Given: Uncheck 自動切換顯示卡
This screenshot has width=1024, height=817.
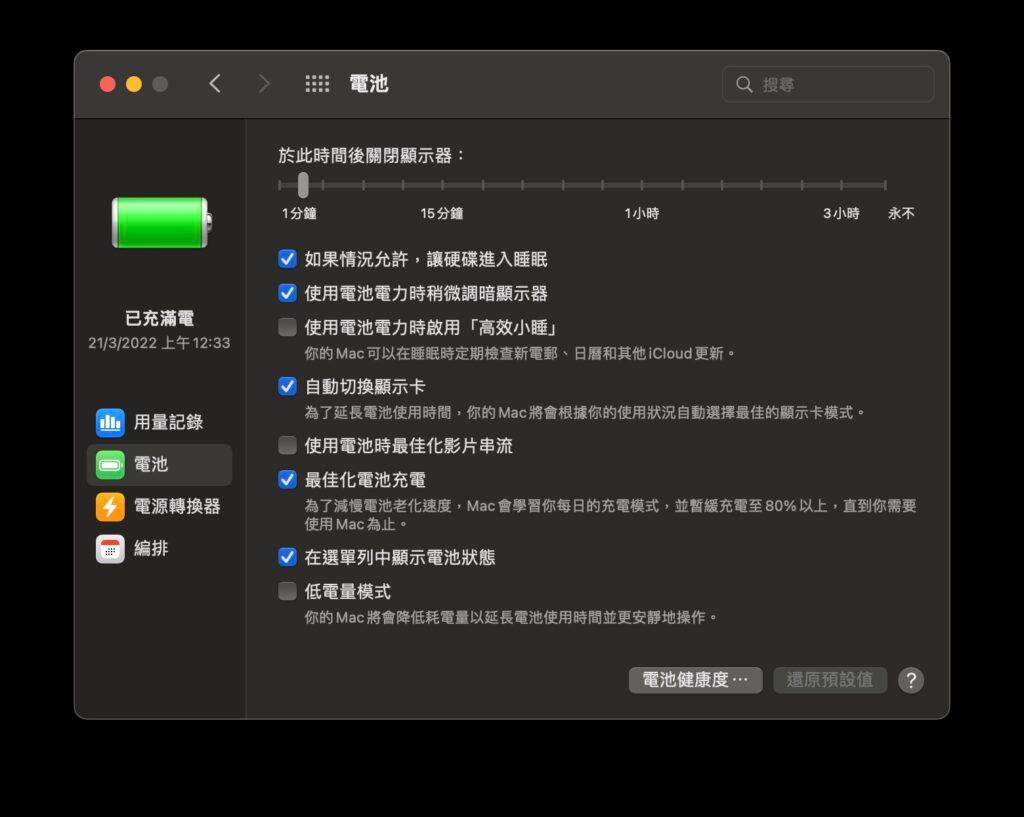Looking at the screenshot, I should pyautogui.click(x=287, y=384).
